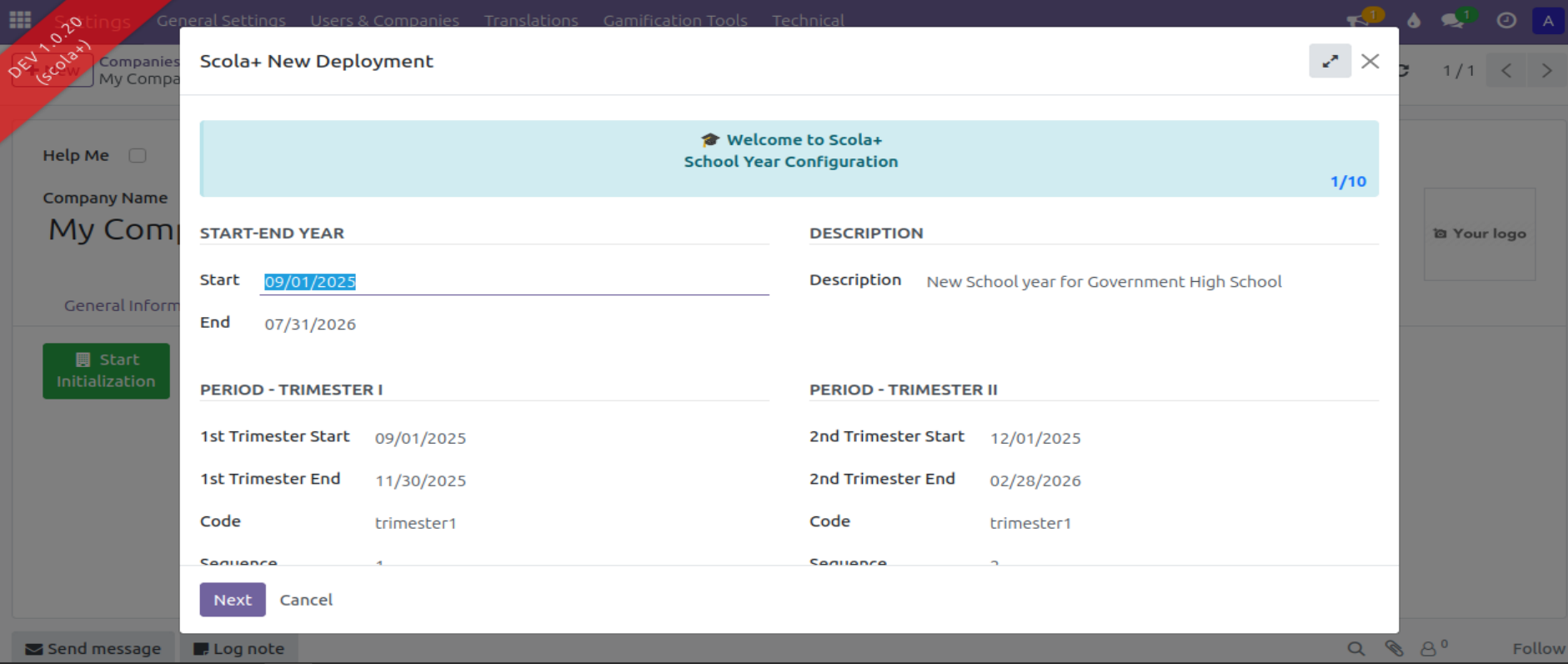
Task: Click the school year End date field
Action: click(x=513, y=324)
